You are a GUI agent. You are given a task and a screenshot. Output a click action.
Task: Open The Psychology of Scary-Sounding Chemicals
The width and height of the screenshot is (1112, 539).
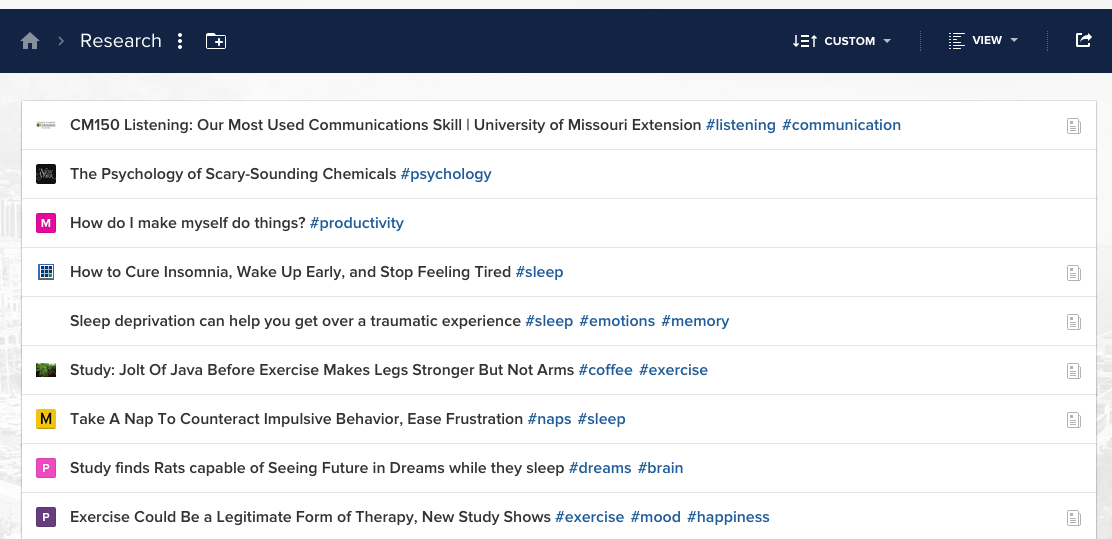(233, 174)
